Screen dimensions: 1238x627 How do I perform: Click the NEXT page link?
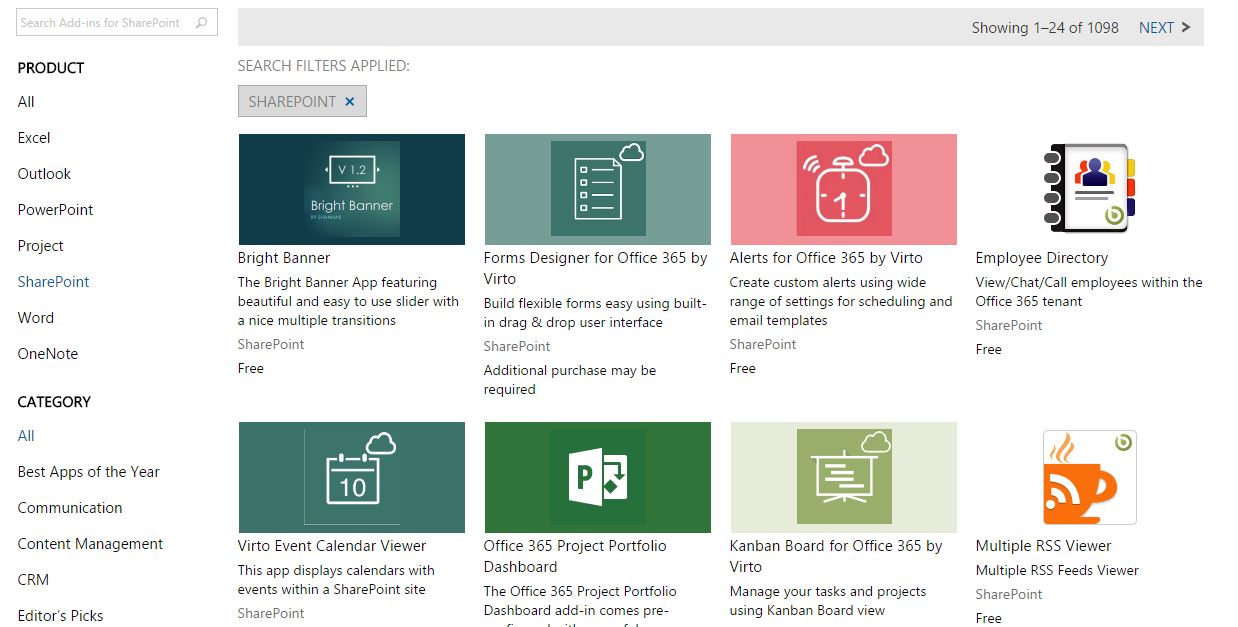[1156, 28]
